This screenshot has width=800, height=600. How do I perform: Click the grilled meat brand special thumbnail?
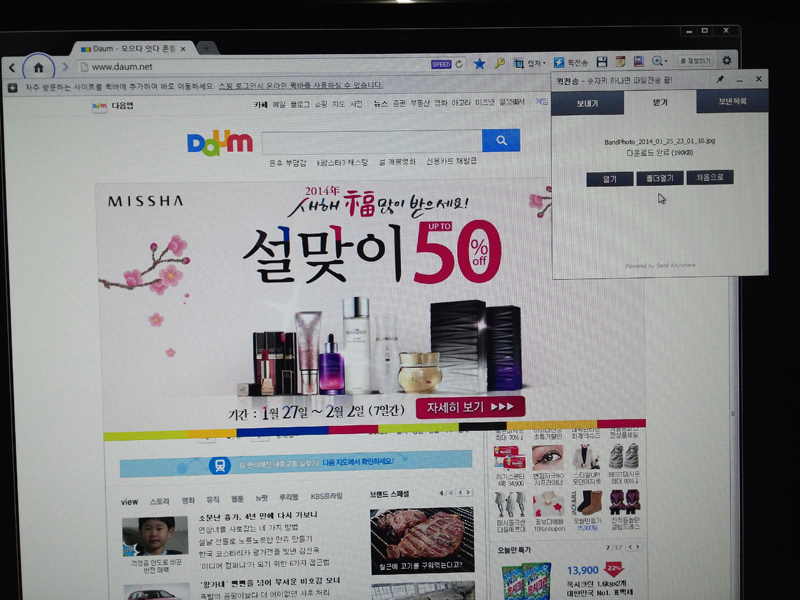(422, 540)
